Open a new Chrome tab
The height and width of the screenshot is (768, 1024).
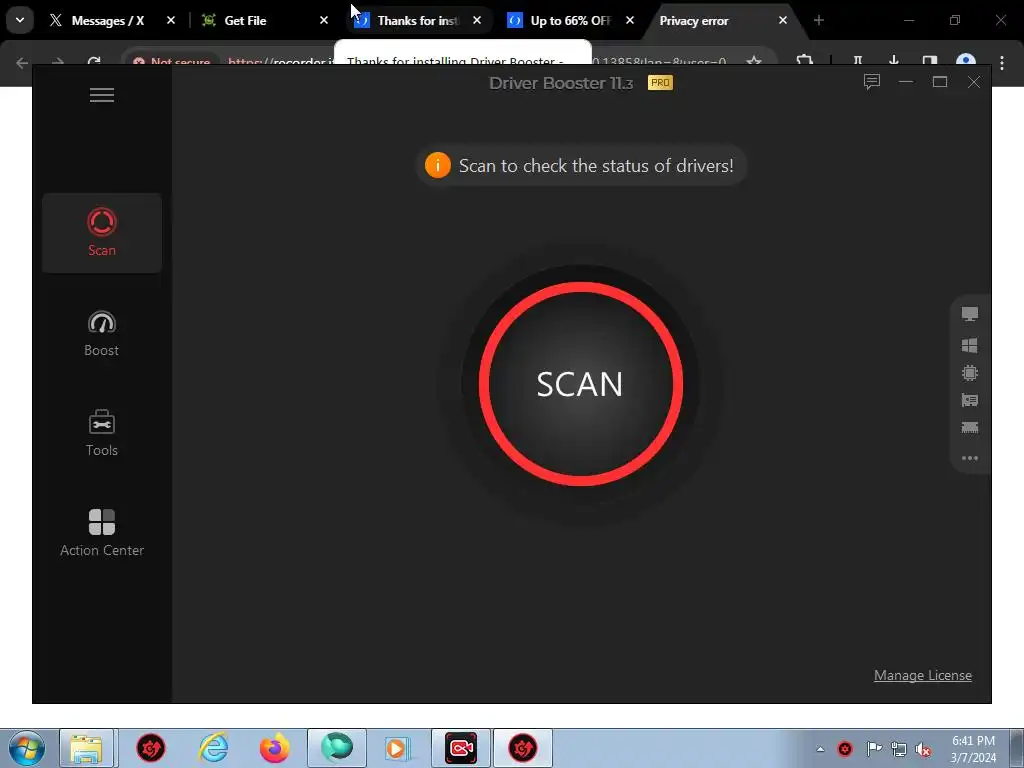[x=819, y=21]
